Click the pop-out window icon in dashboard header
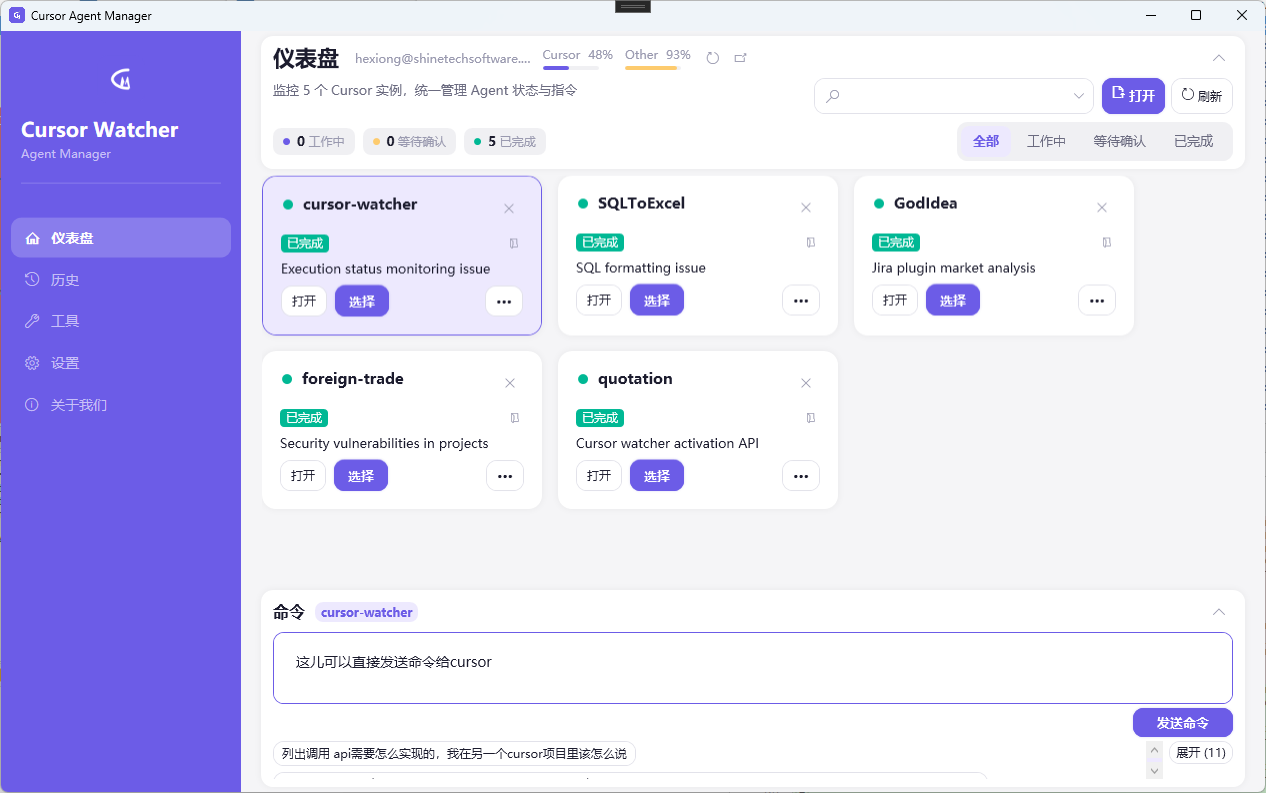 (740, 58)
